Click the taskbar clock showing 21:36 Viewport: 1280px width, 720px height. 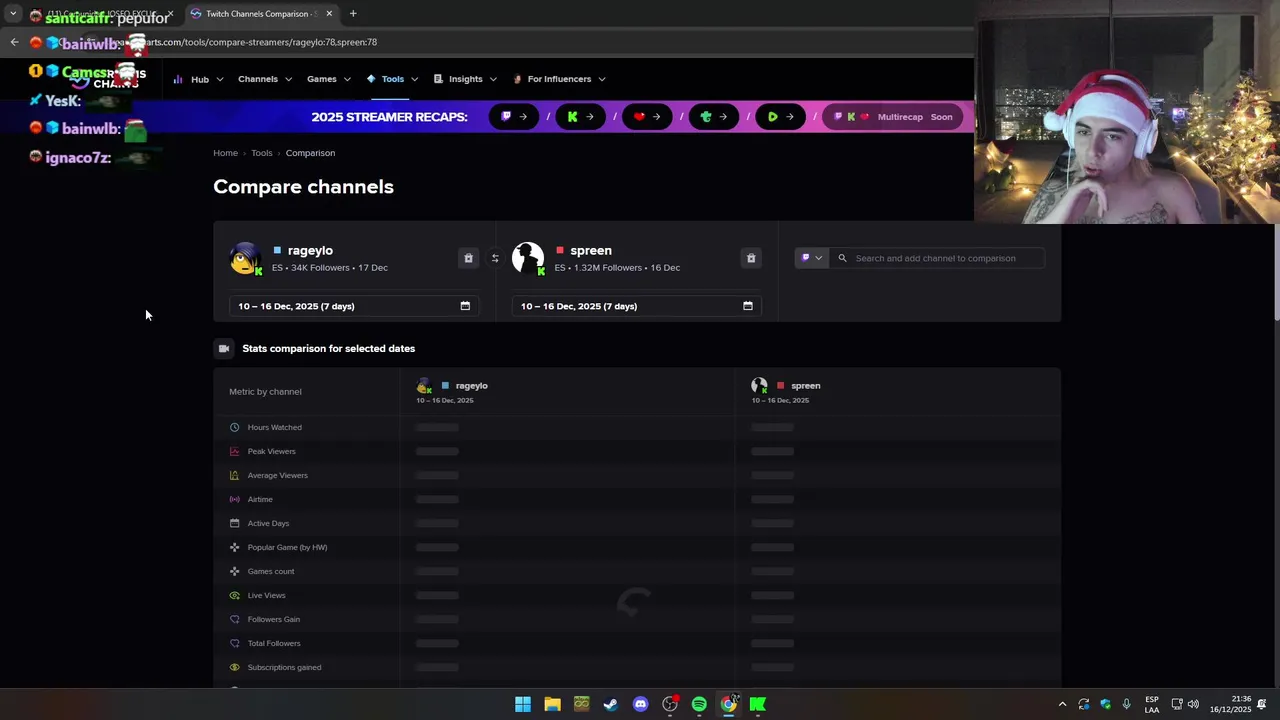point(1230,704)
